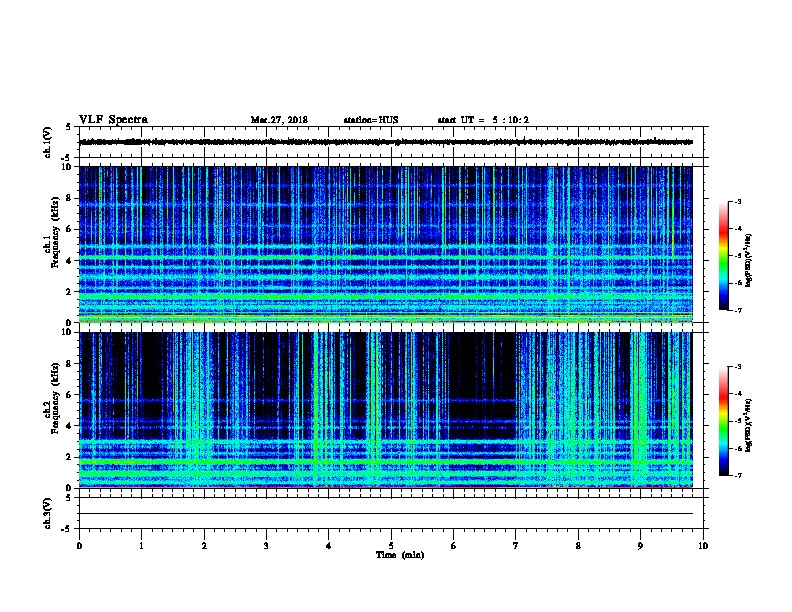Image resolution: width=792 pixels, height=612 pixels.
Task: Click the ch.1 spectrogram panel
Action: (386, 244)
